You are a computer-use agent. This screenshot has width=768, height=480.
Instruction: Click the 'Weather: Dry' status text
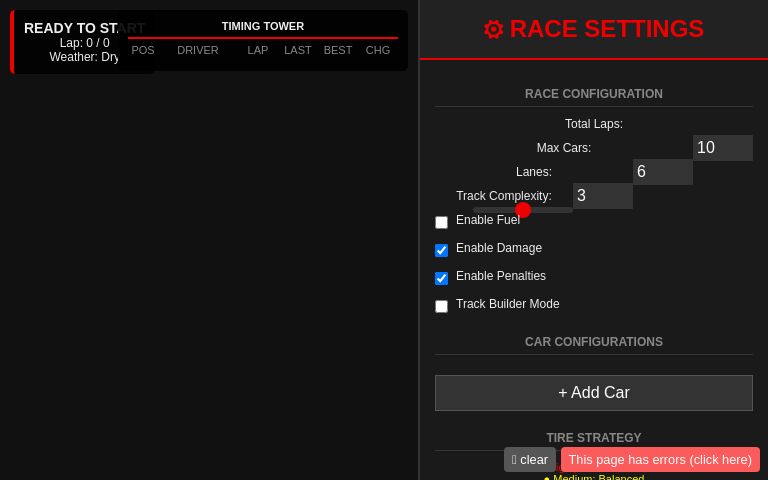[x=84, y=57]
